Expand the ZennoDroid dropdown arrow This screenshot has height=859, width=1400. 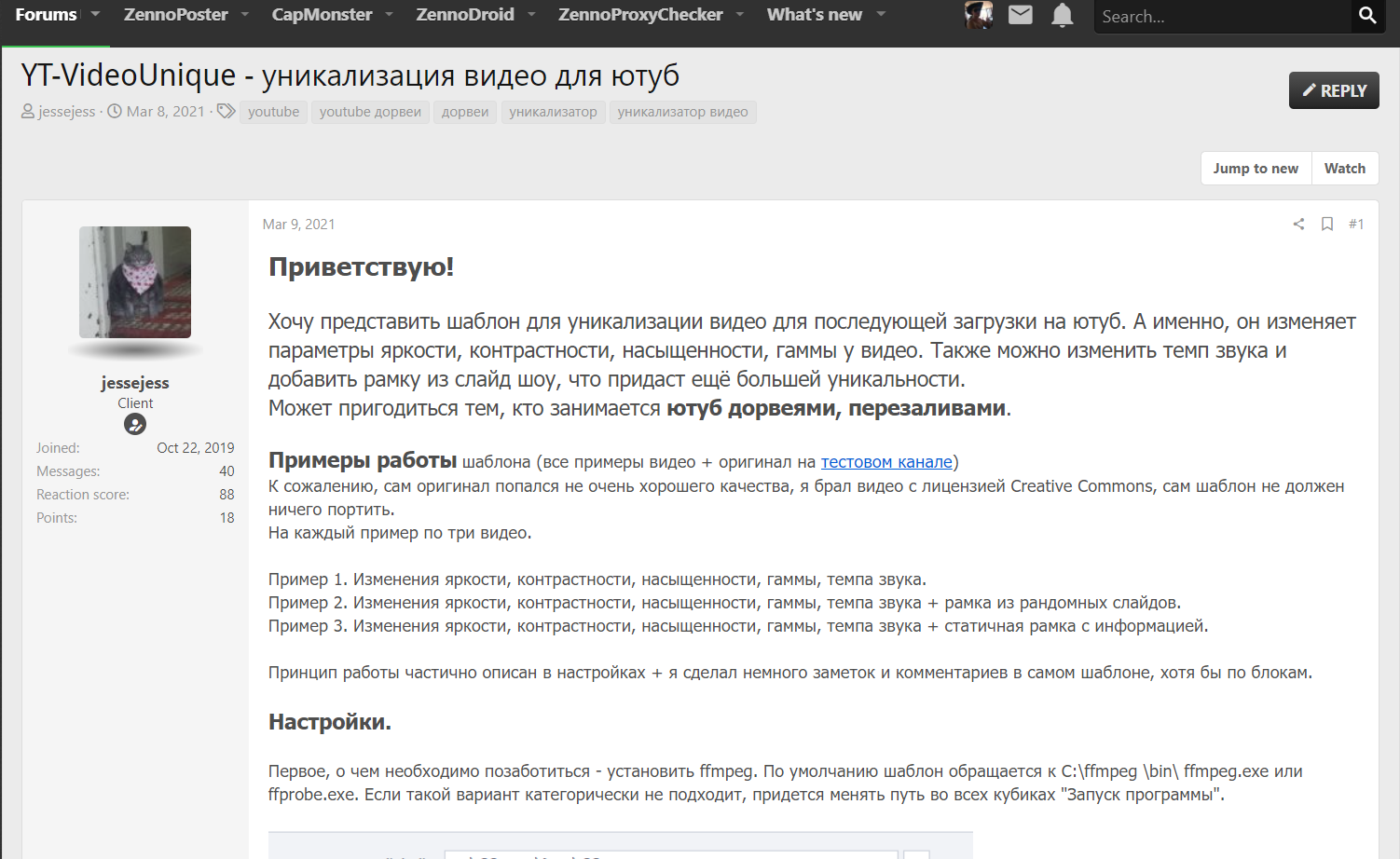(x=531, y=14)
